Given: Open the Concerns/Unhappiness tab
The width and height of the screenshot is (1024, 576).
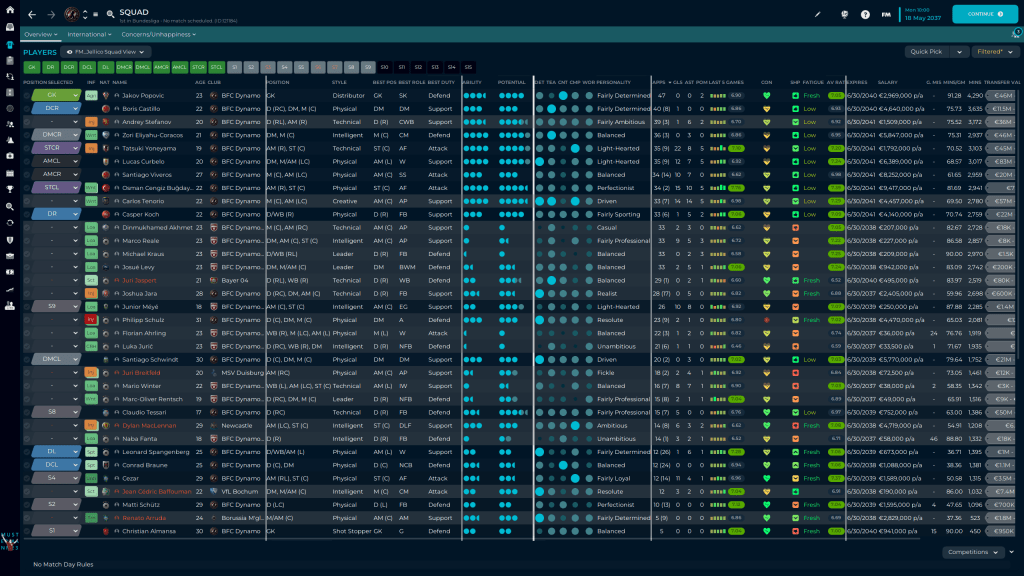Looking at the screenshot, I should pyautogui.click(x=158, y=34).
